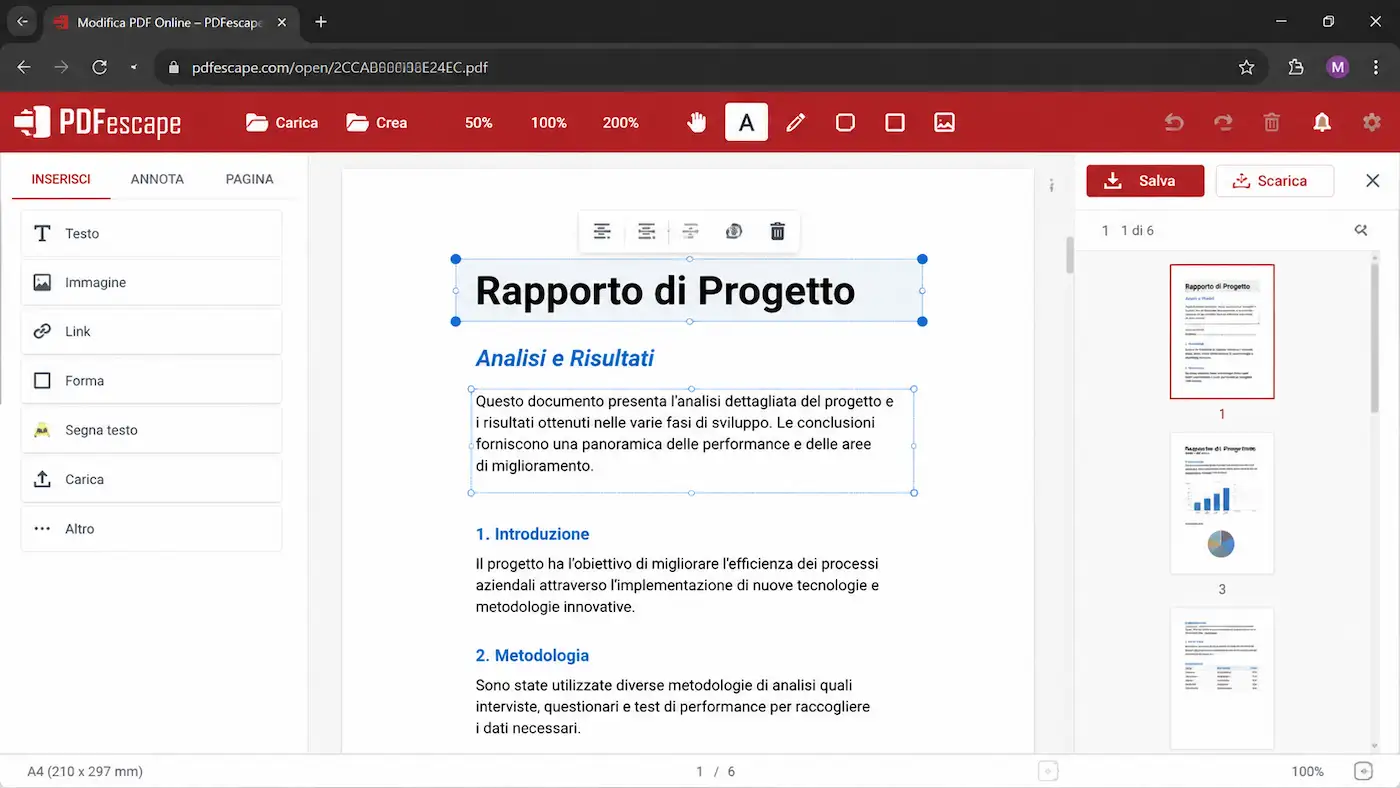The image size is (1400, 788).
Task: Set zoom to 200%
Action: coord(621,122)
